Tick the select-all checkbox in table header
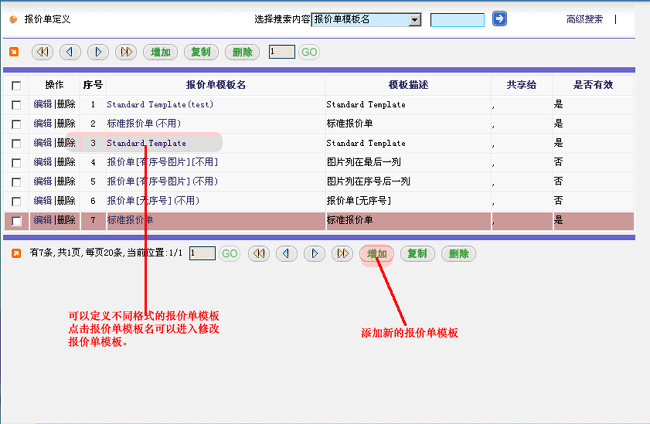 coord(15,86)
